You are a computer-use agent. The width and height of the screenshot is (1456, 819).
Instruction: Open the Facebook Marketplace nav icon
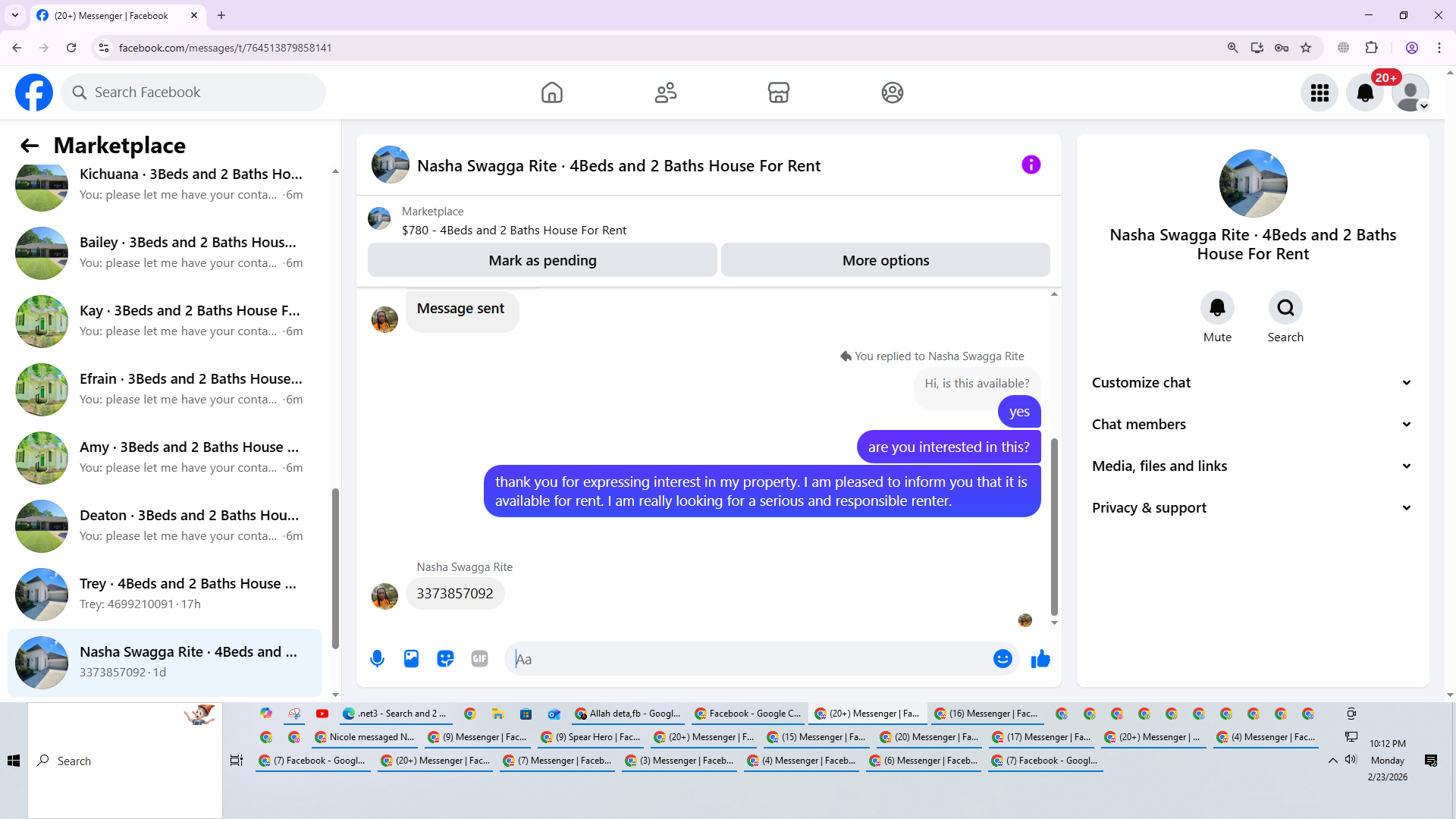point(778,93)
